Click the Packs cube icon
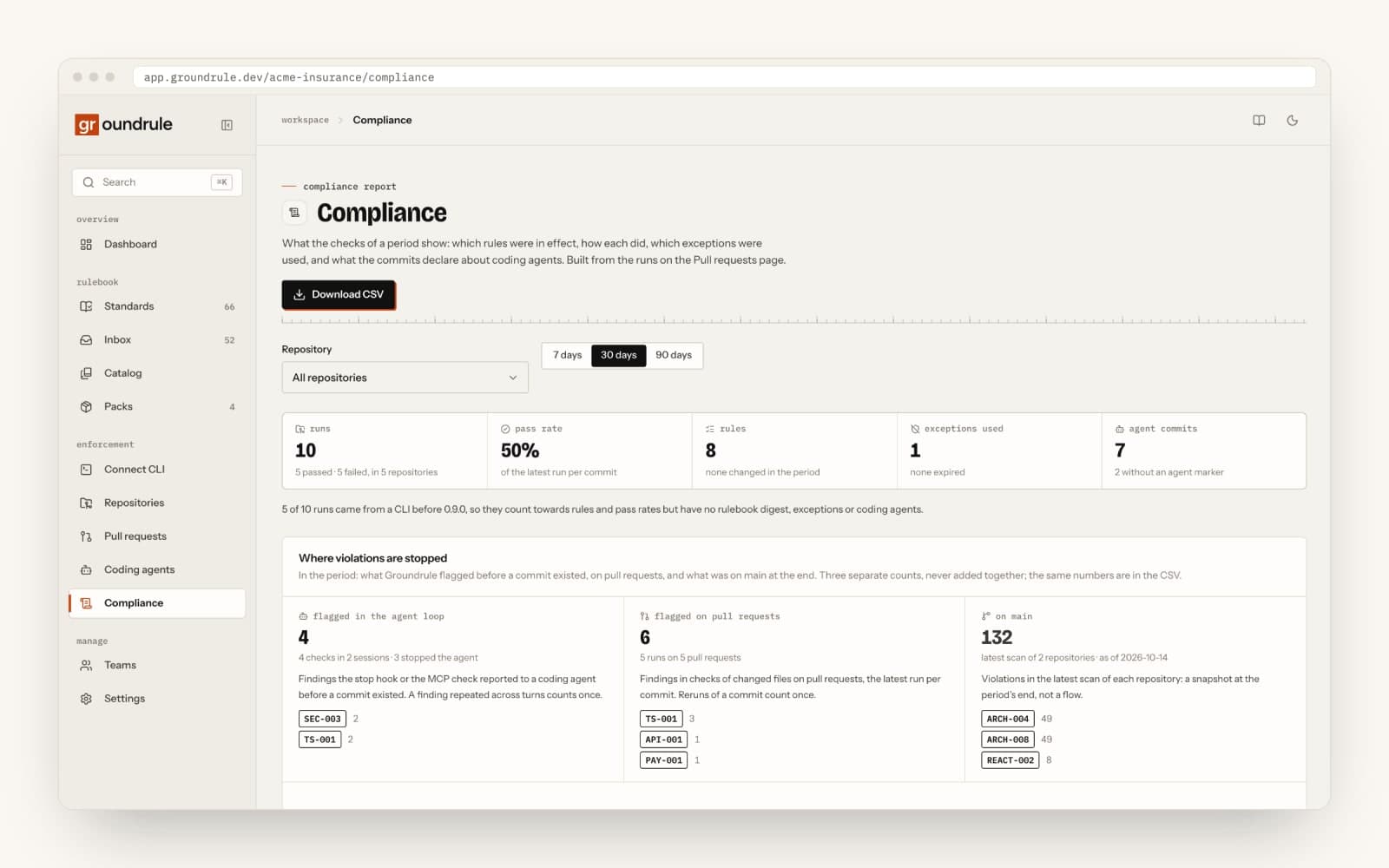Viewport: 1389px width, 868px height. [x=86, y=407]
